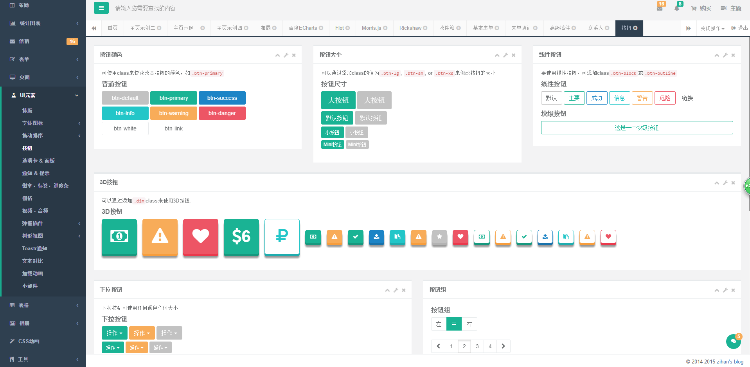
Task: Click the blue btn-success button
Action: coord(222,98)
